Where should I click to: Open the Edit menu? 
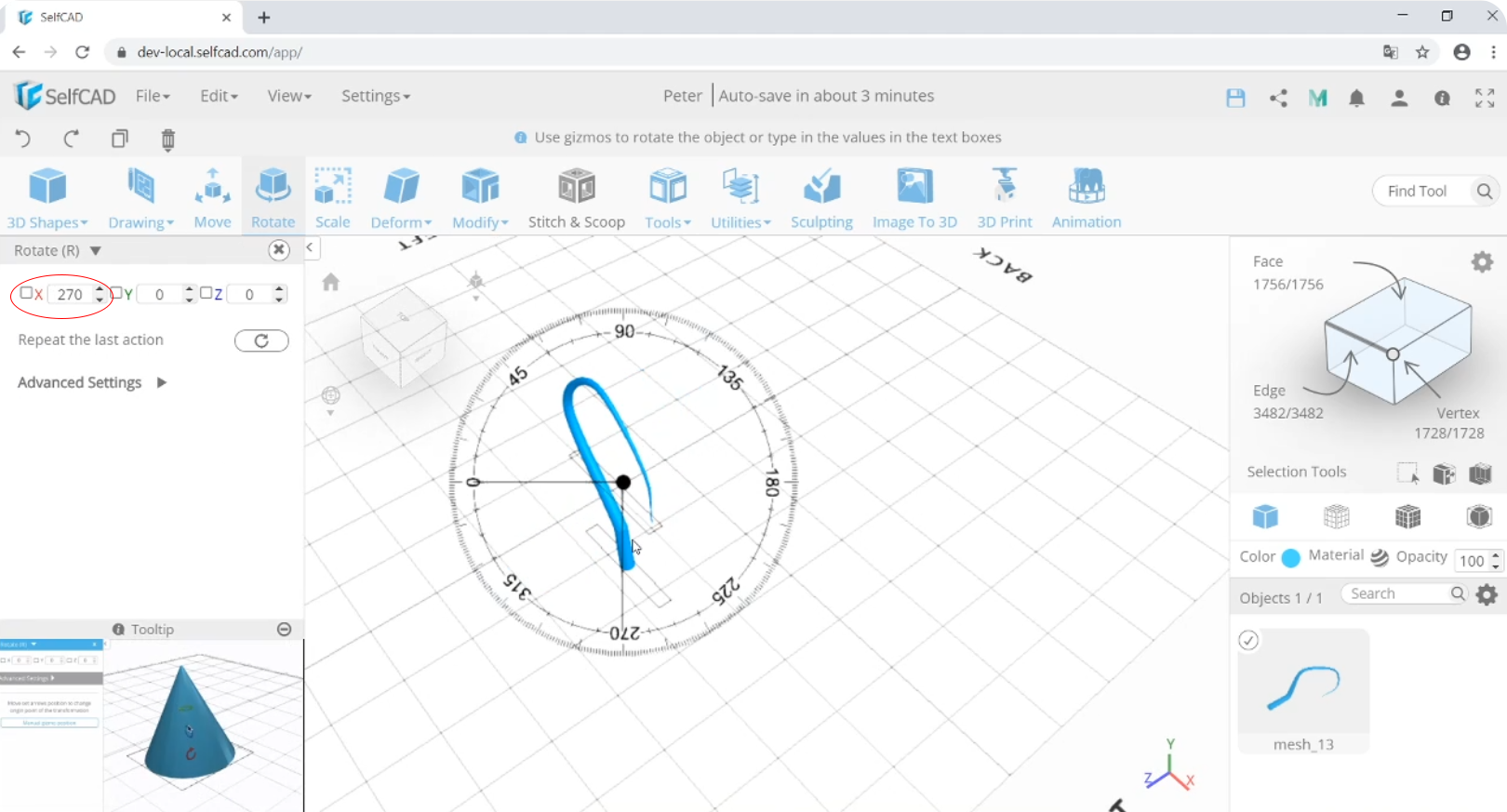pos(219,96)
